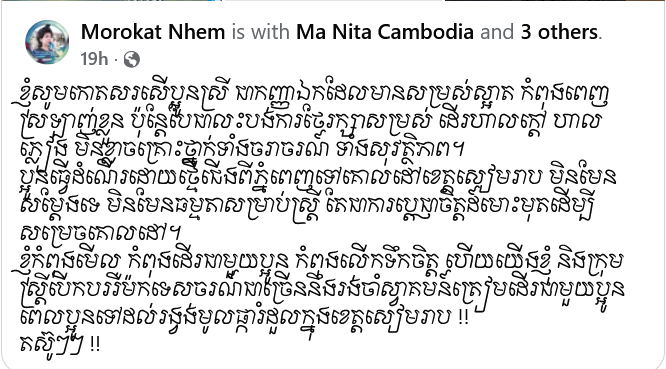Click the line starting with ស្ត្រីបើកបរ
The image size is (666, 369).
(322, 290)
